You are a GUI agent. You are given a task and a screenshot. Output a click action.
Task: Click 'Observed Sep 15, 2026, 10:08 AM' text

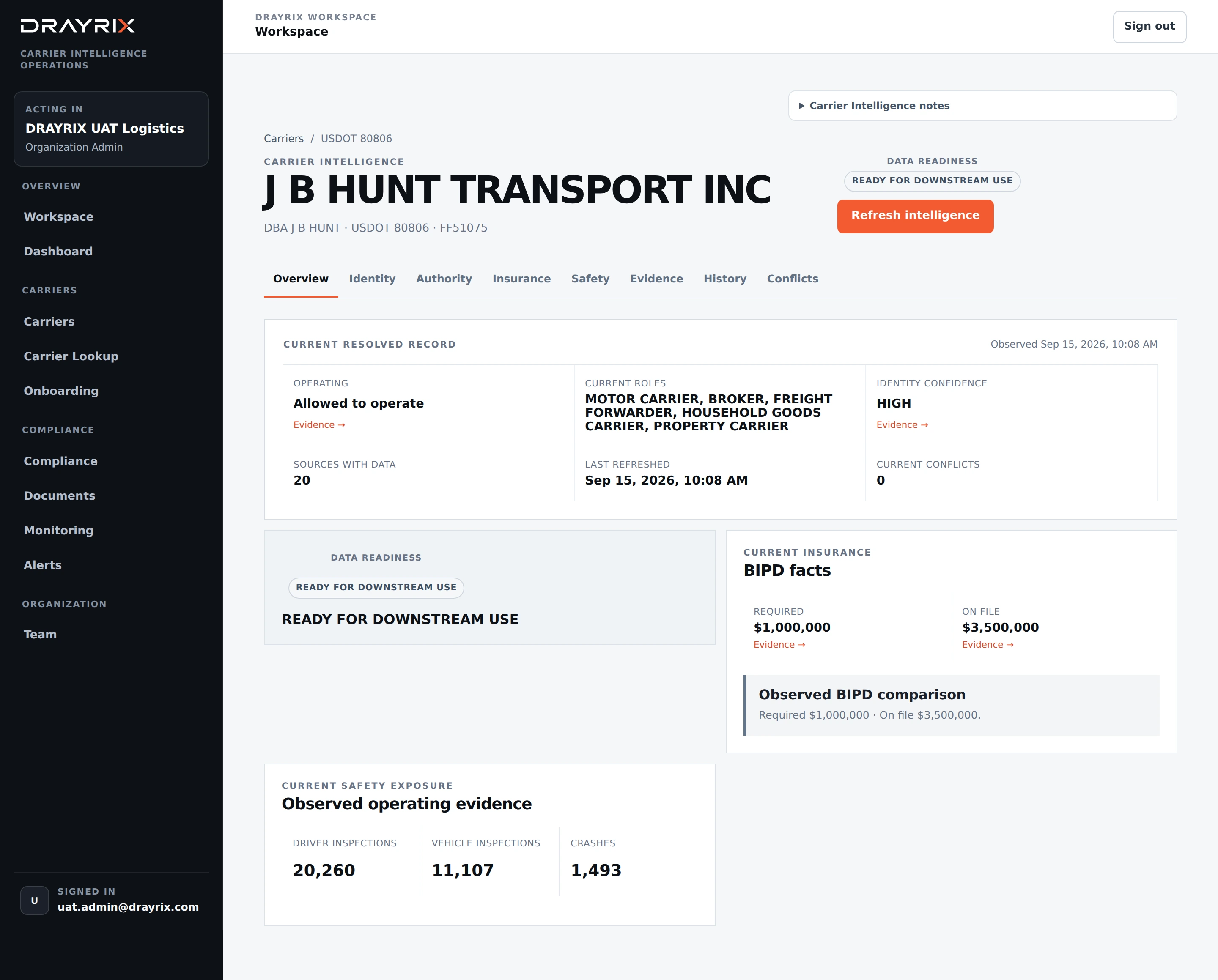pos(1074,345)
